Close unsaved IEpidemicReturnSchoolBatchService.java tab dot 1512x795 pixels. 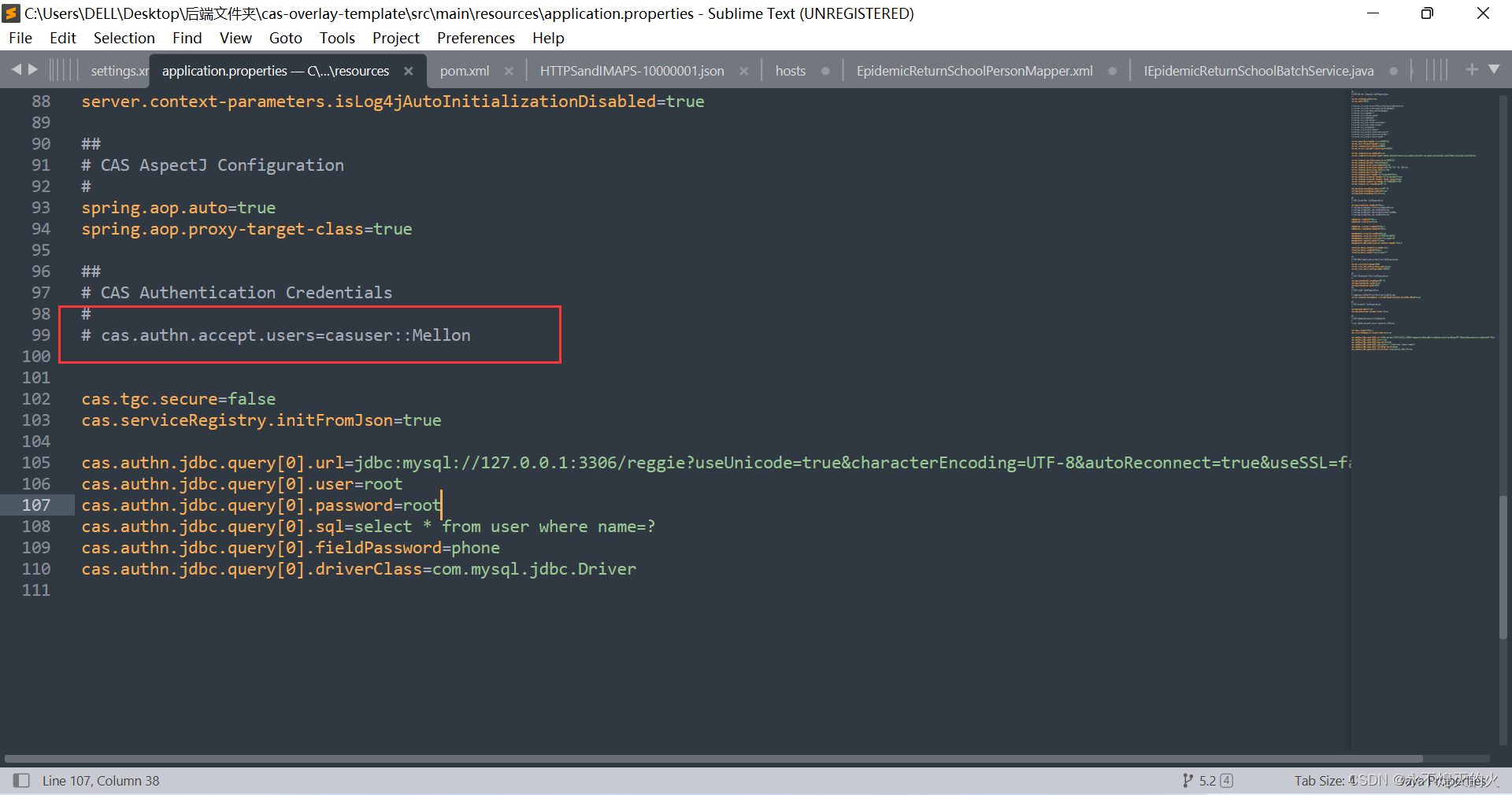(x=1394, y=71)
